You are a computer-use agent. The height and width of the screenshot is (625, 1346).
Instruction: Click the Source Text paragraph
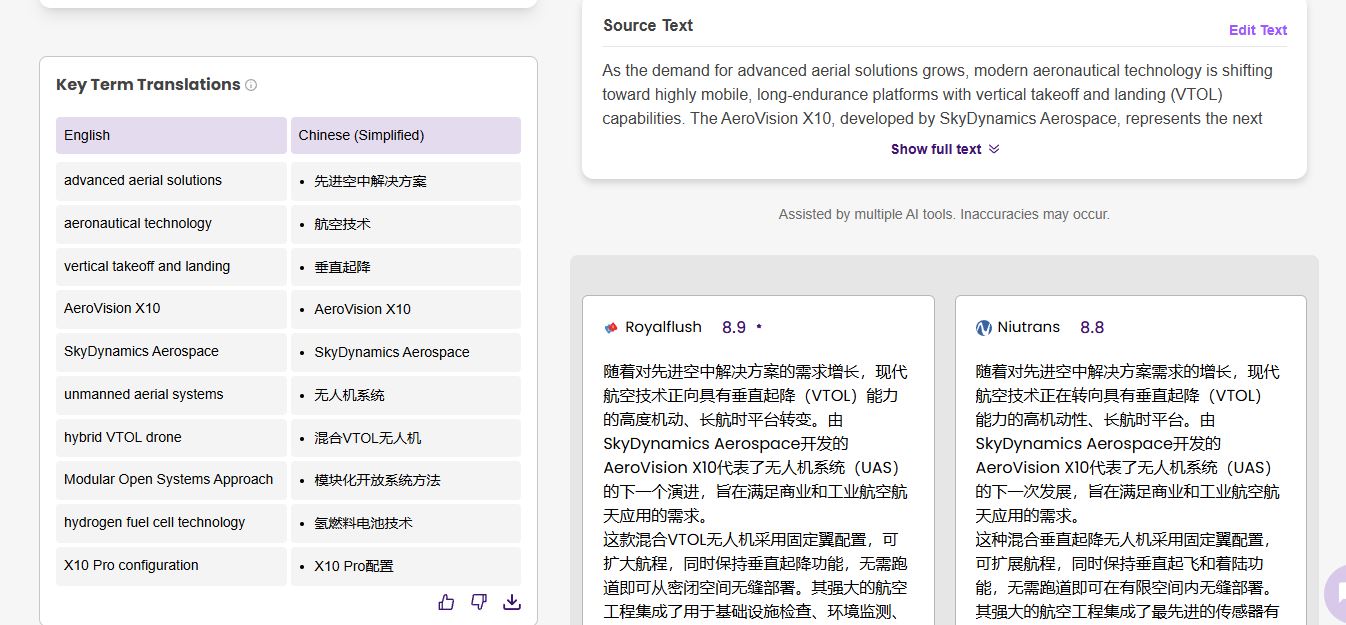pos(937,94)
